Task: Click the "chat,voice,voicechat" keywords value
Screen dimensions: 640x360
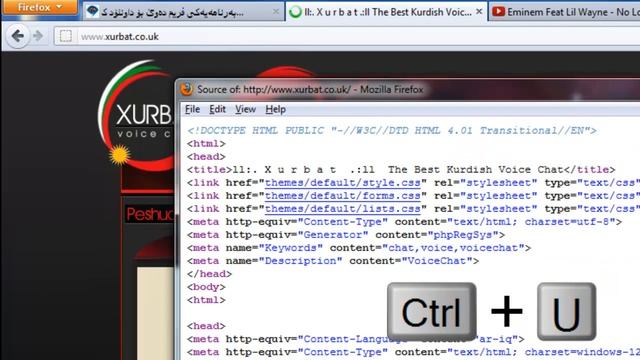Action: pos(453,248)
